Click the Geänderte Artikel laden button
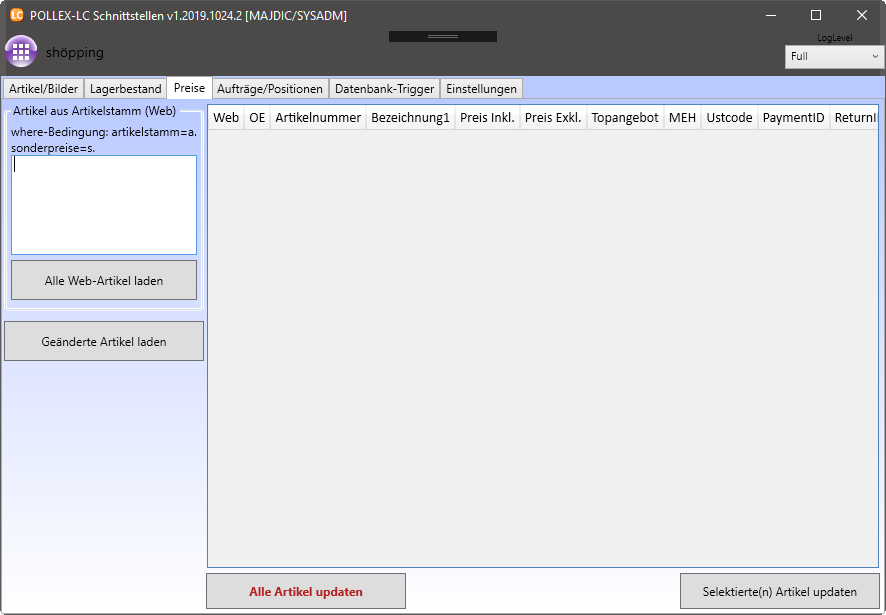886x615 pixels. click(104, 341)
